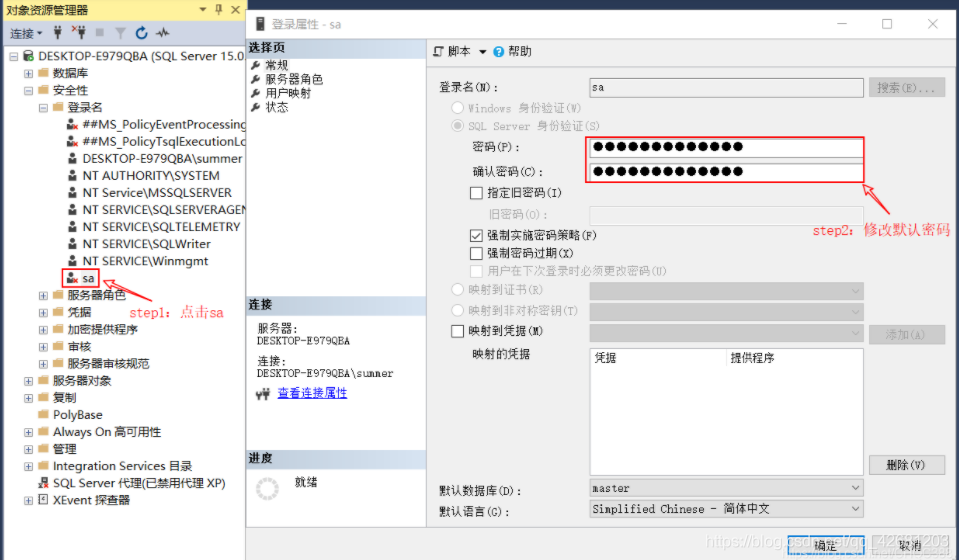
Task: Expand the 凭据 folder in tree
Action: click(43, 313)
